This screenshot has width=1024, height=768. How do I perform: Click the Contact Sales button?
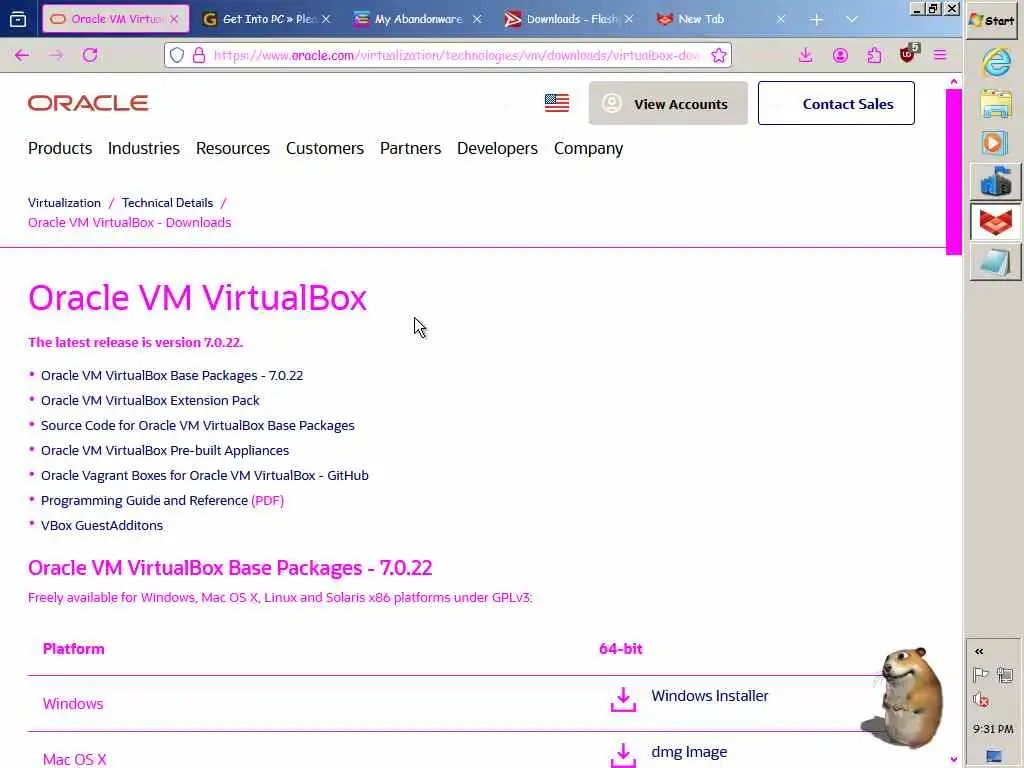(836, 103)
